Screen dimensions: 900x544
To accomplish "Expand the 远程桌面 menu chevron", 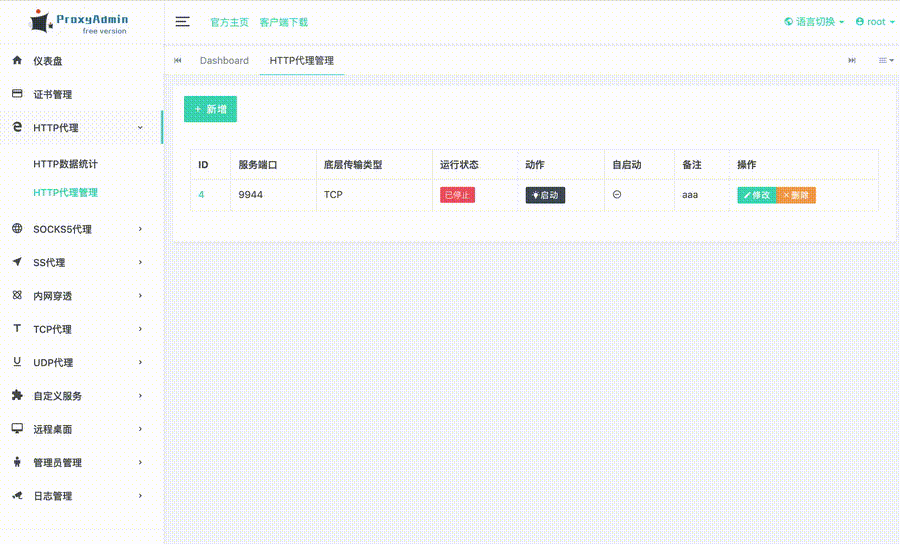I will click(140, 429).
